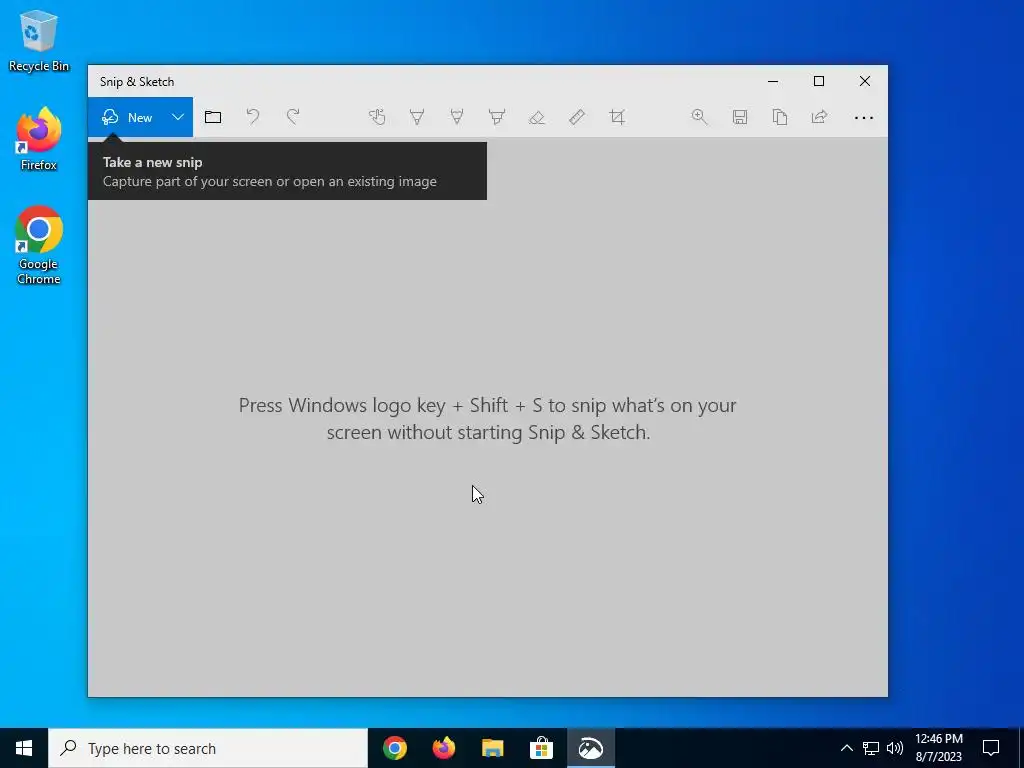Select the Firefox desktop shortcut
Image resolution: width=1024 pixels, height=768 pixels.
(x=39, y=139)
